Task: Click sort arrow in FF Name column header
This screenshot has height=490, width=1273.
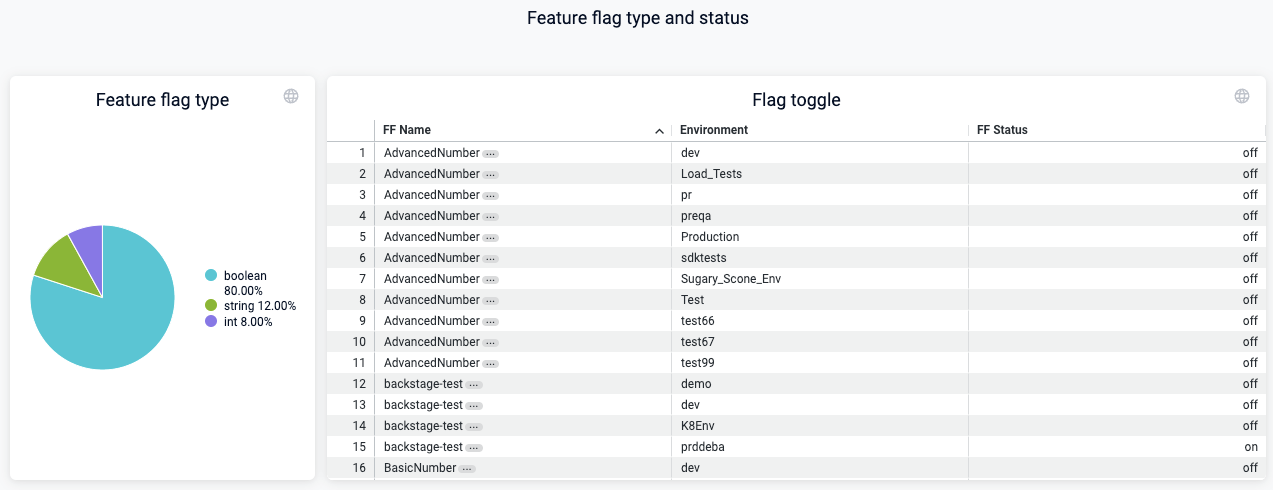Action: pyautogui.click(x=659, y=131)
